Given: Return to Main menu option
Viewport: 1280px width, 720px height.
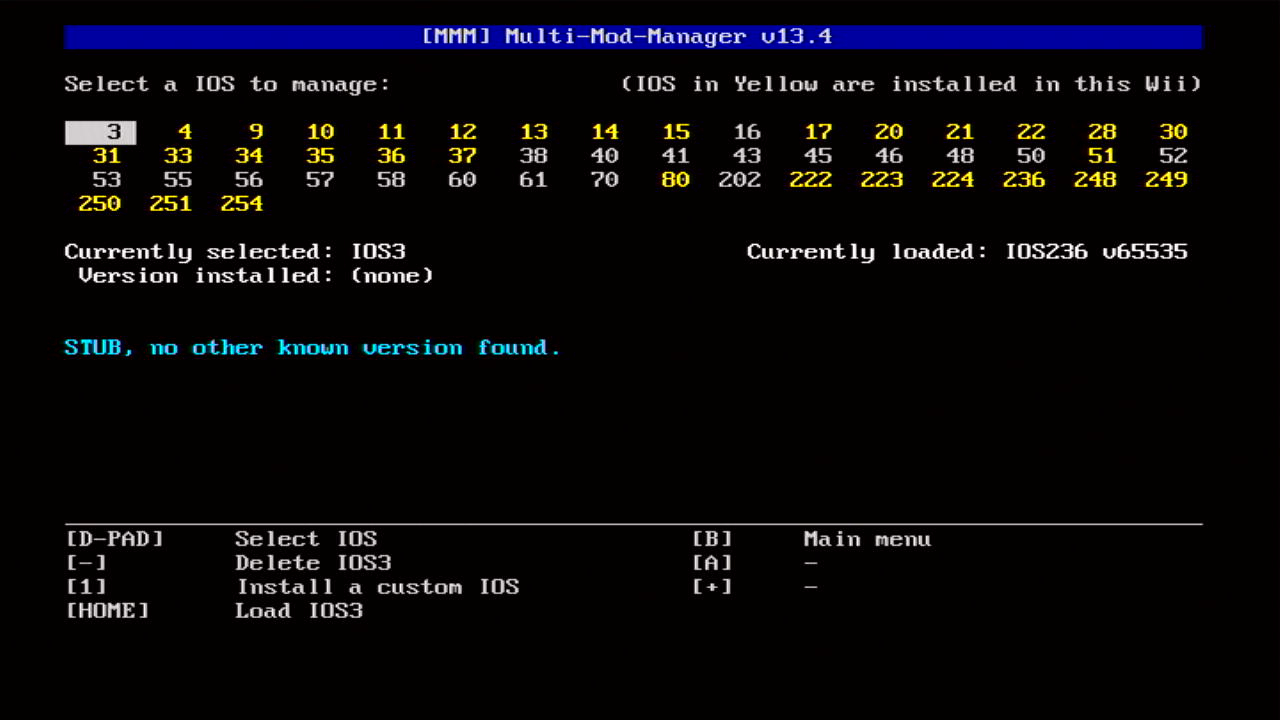Looking at the screenshot, I should tap(867, 539).
